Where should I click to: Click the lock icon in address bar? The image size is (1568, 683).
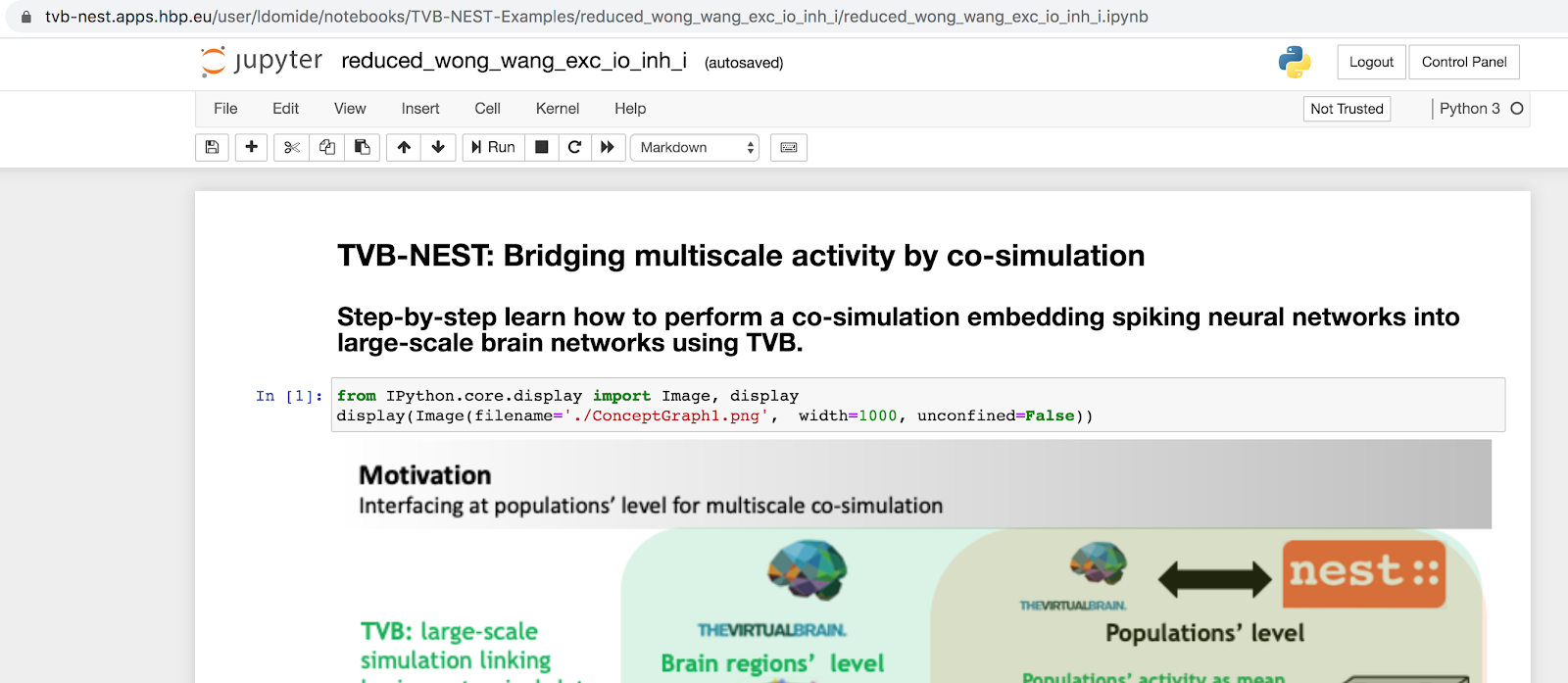coord(25,17)
